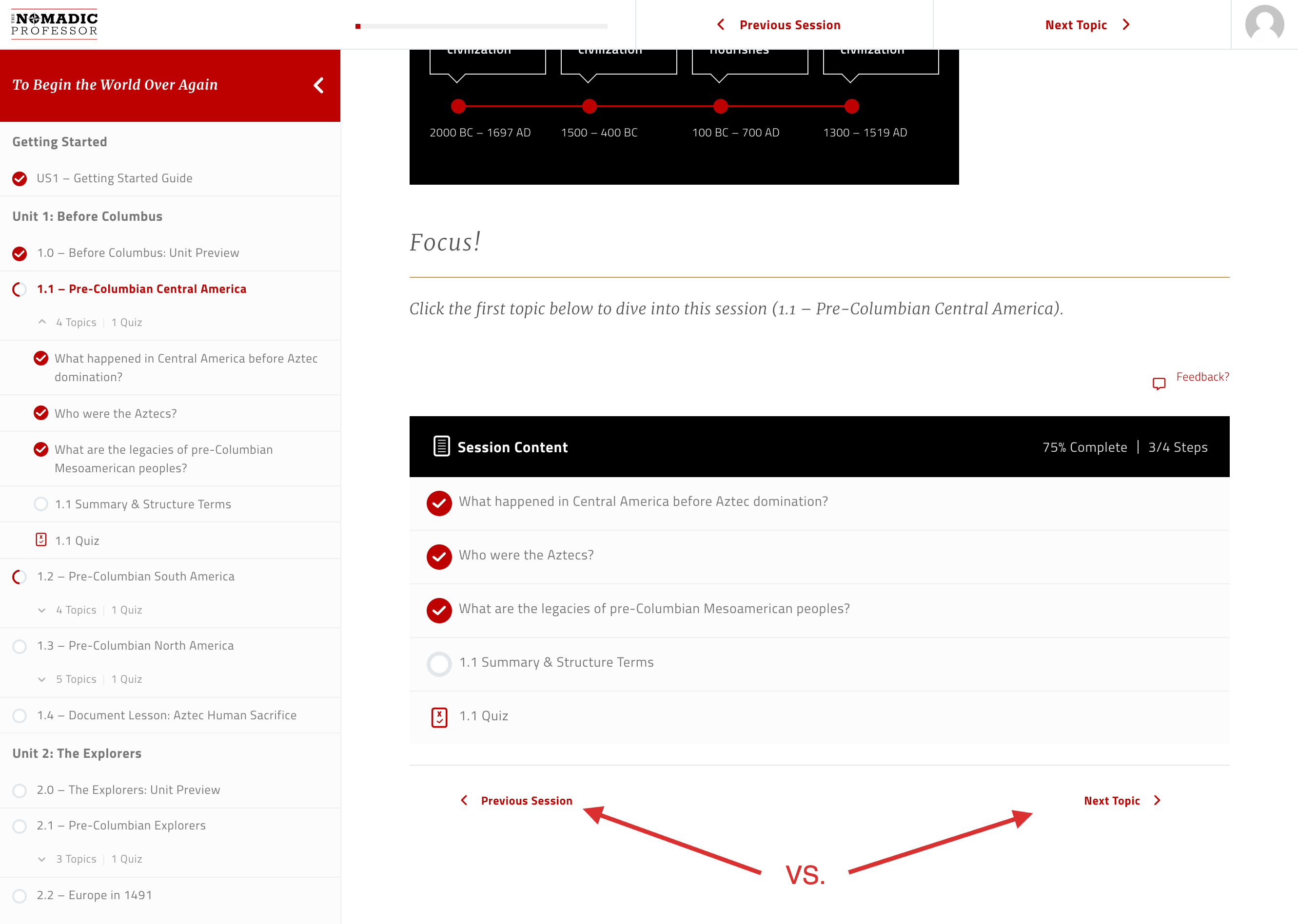Image resolution: width=1298 pixels, height=924 pixels.
Task: Click the header Next Topic right arrow
Action: click(1125, 24)
